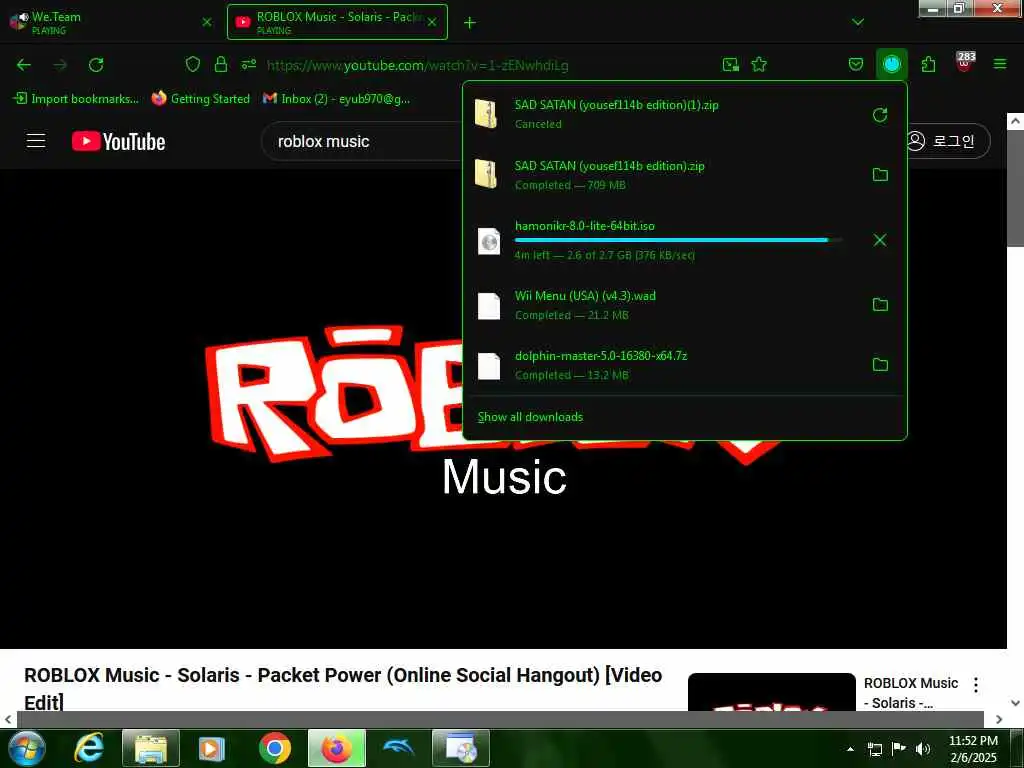Open the Extensions puzzle icon
Screen dimensions: 1024x768
tap(928, 64)
